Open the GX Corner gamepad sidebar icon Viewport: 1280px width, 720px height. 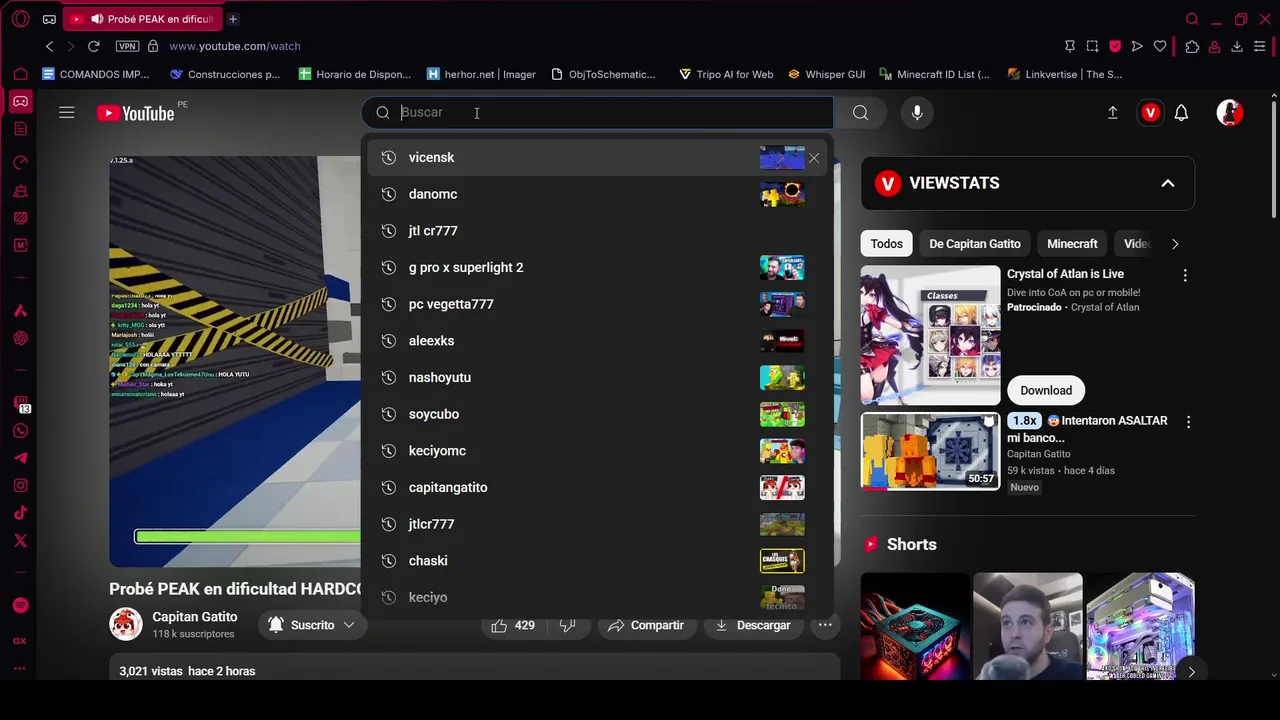[20, 101]
